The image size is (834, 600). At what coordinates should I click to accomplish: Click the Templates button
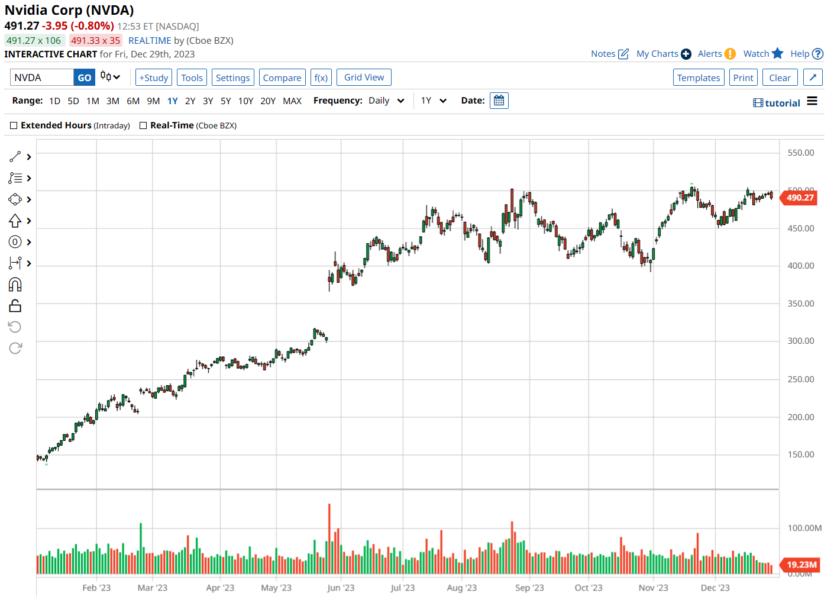[699, 77]
